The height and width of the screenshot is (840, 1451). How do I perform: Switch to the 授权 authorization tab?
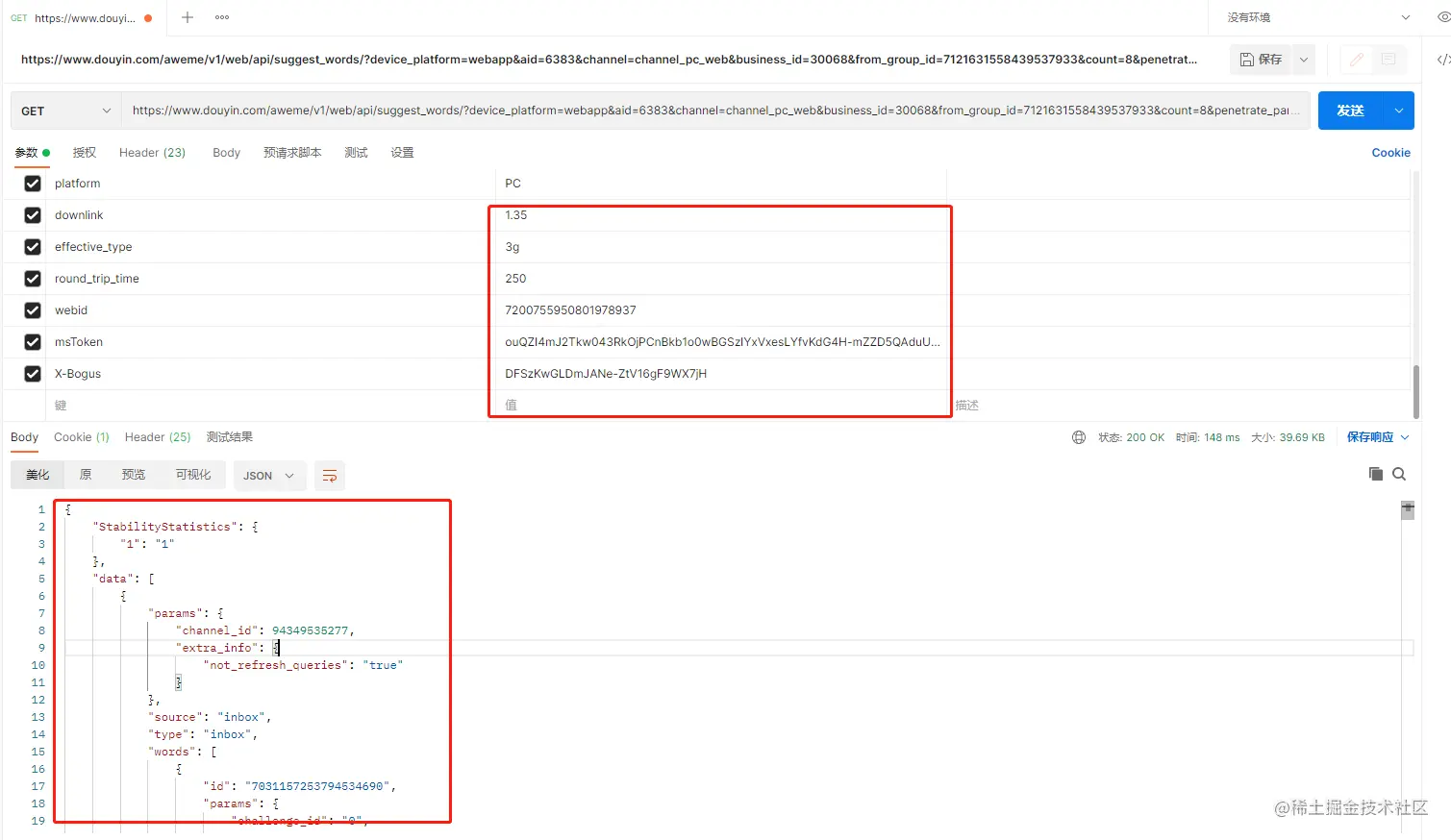85,153
